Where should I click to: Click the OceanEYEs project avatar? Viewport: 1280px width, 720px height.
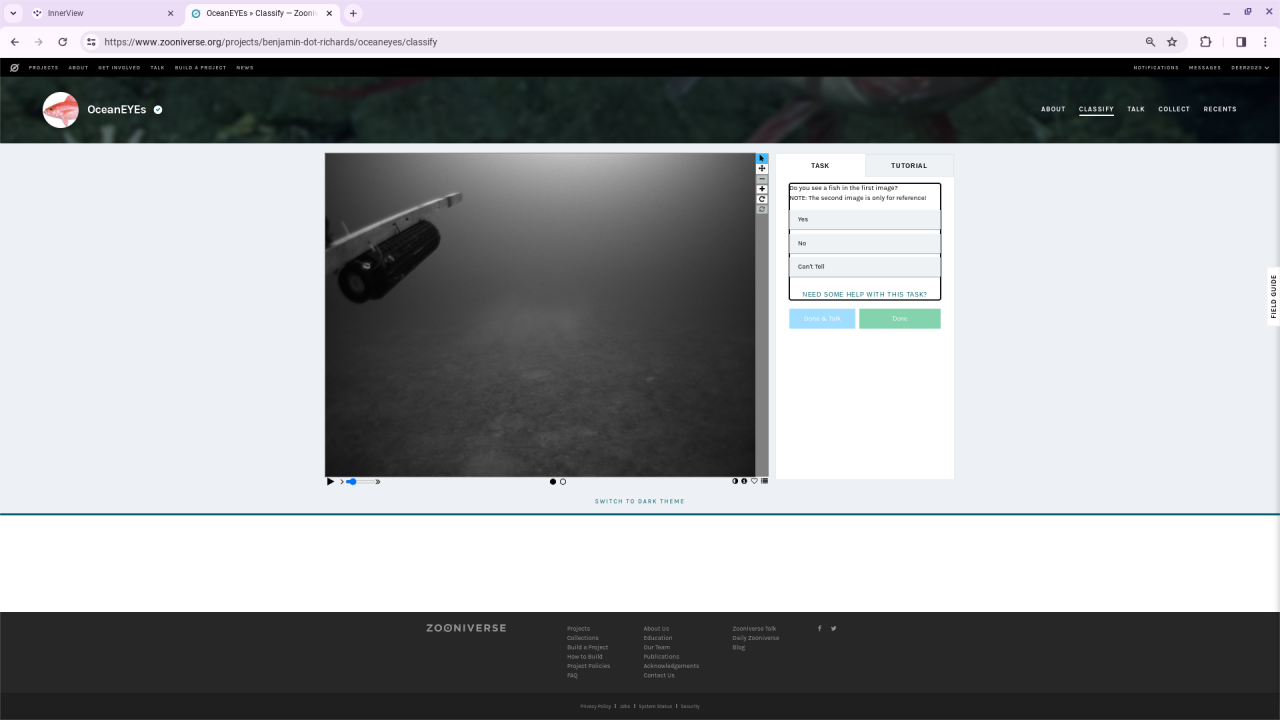coord(61,110)
